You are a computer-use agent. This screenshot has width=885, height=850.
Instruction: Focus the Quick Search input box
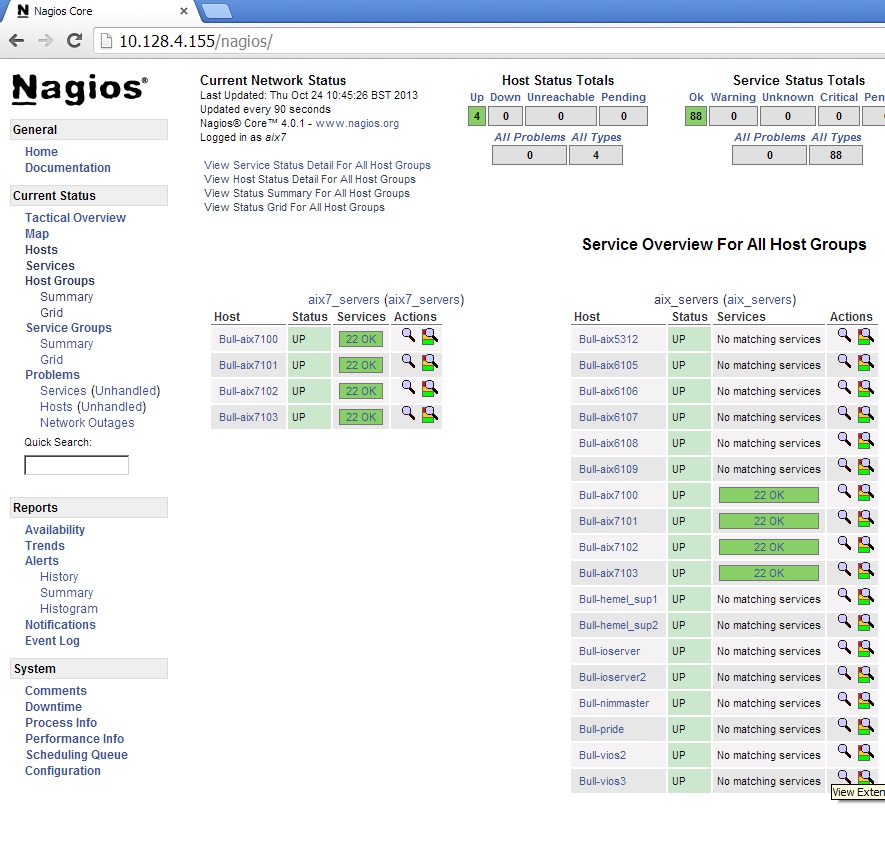tap(76, 465)
